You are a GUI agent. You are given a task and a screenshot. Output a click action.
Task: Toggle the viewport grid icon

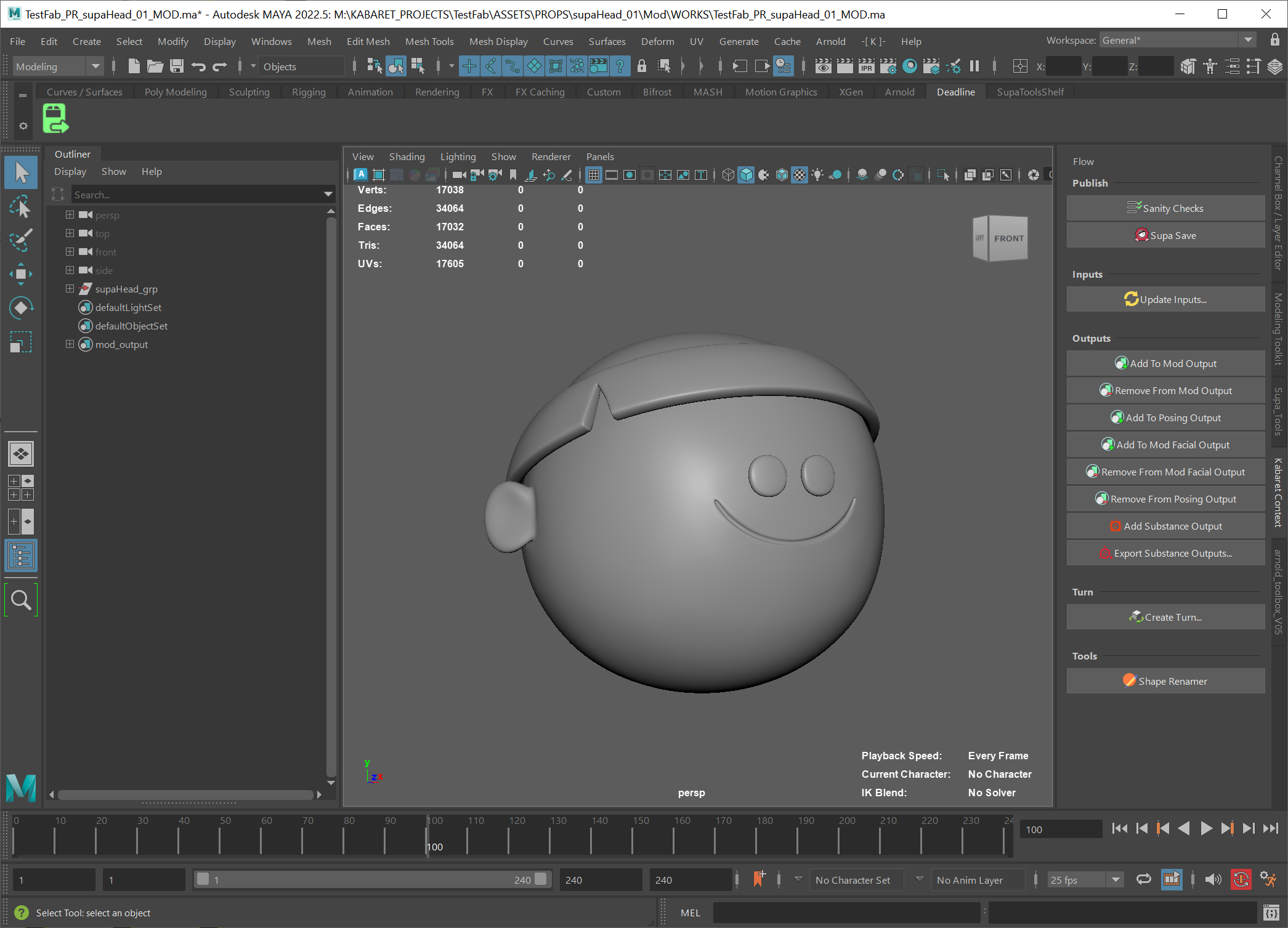click(x=594, y=175)
